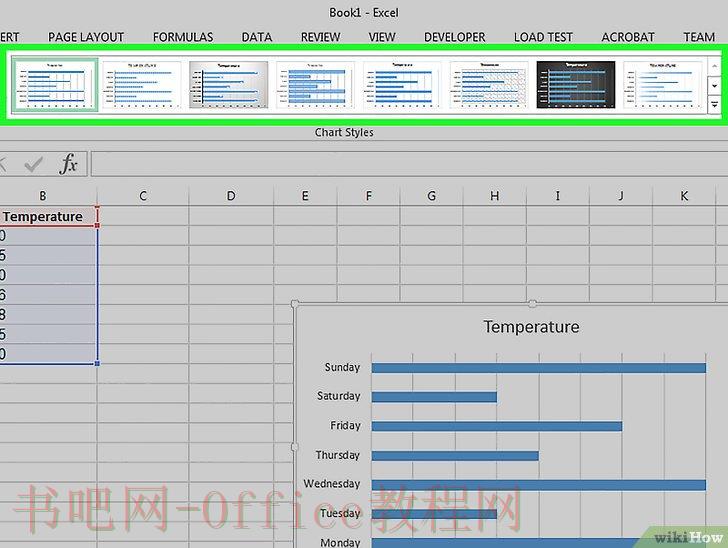Apply the gray gradient chart style

coord(228,85)
